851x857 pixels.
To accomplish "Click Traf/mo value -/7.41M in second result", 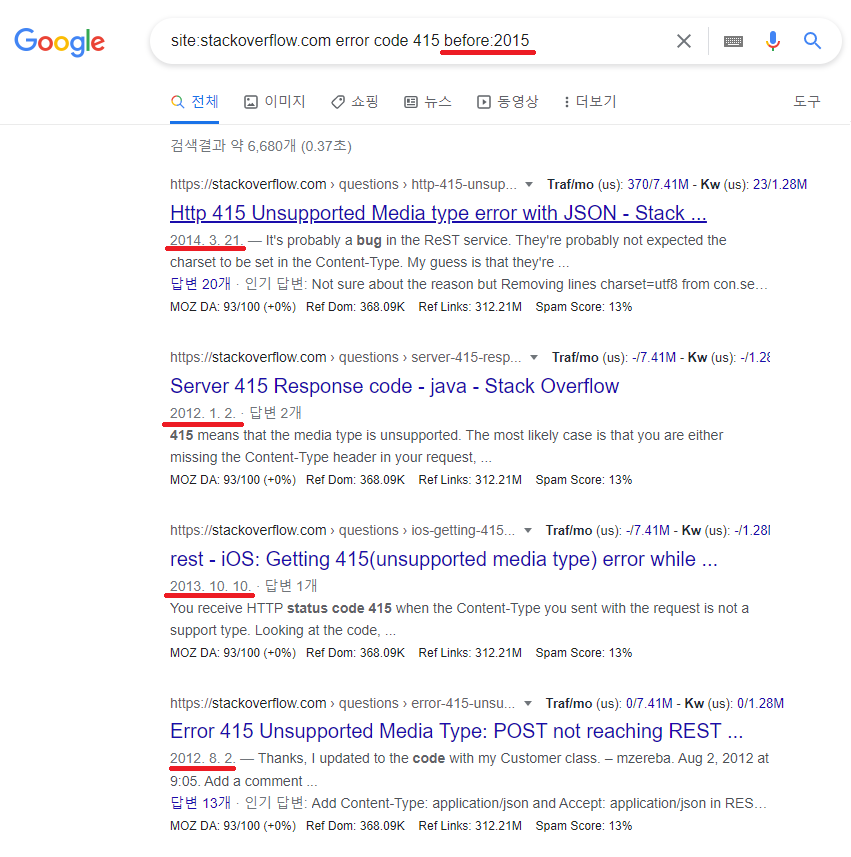I will [654, 357].
